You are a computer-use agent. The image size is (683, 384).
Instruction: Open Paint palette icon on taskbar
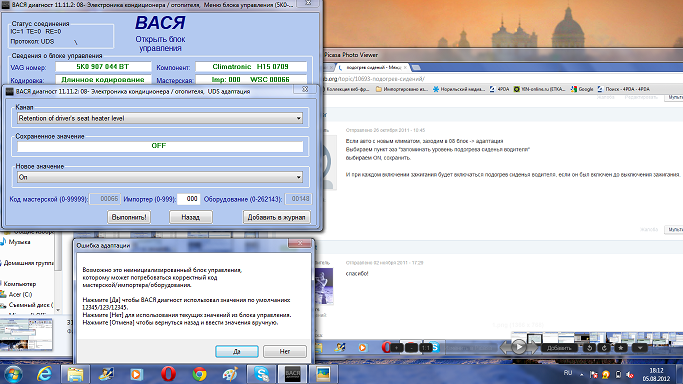tap(230, 374)
